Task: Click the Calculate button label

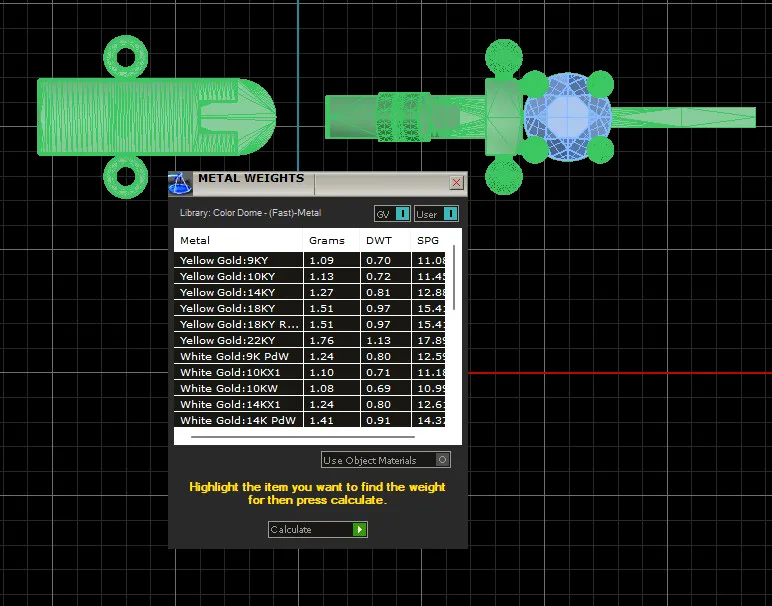Action: [x=291, y=529]
